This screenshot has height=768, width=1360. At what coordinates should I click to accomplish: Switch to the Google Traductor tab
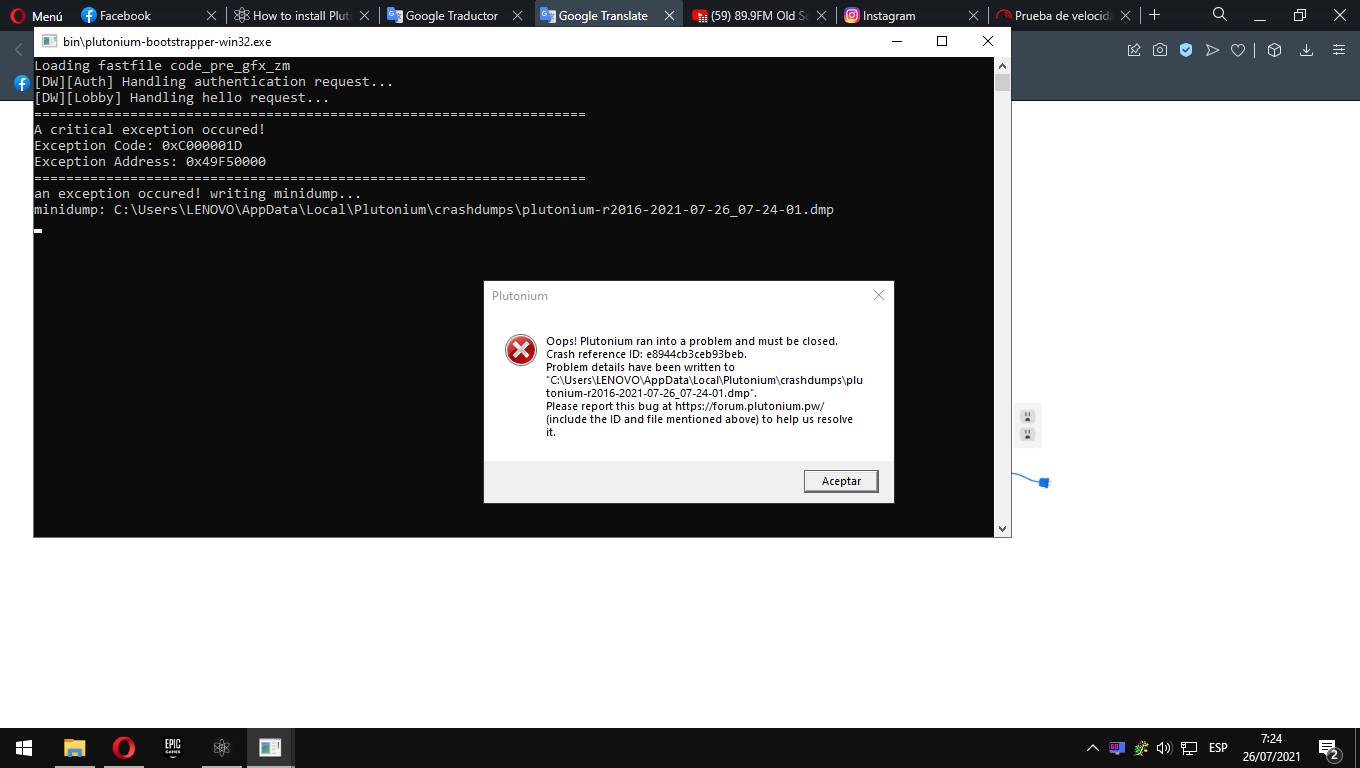[452, 16]
